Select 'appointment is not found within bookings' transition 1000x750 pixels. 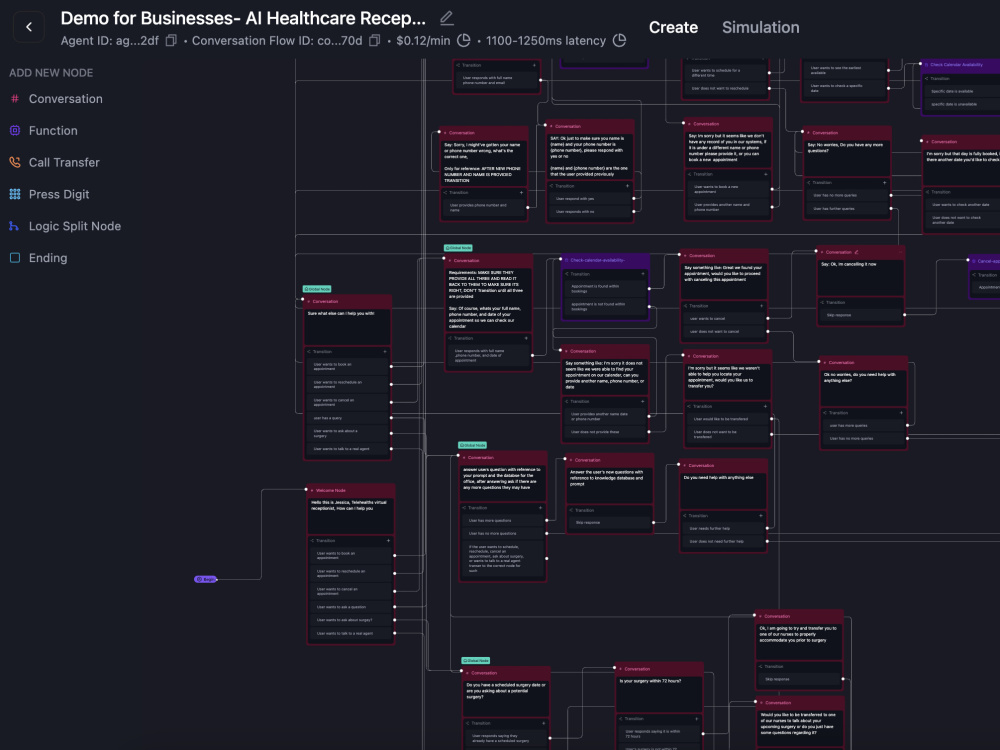tap(605, 307)
